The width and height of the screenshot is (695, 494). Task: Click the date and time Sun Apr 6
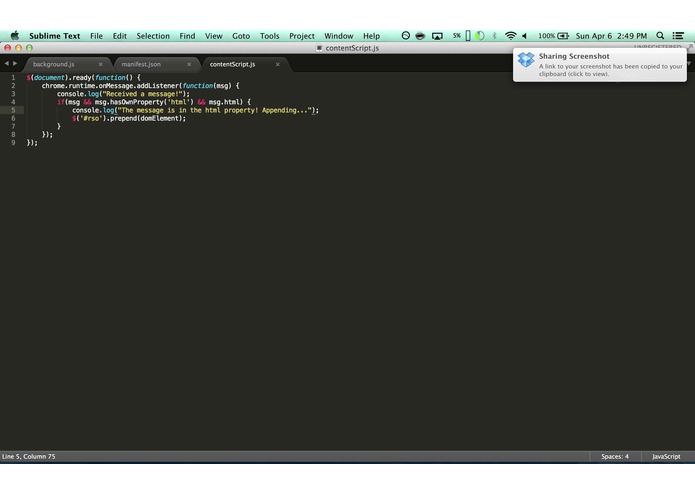click(611, 36)
